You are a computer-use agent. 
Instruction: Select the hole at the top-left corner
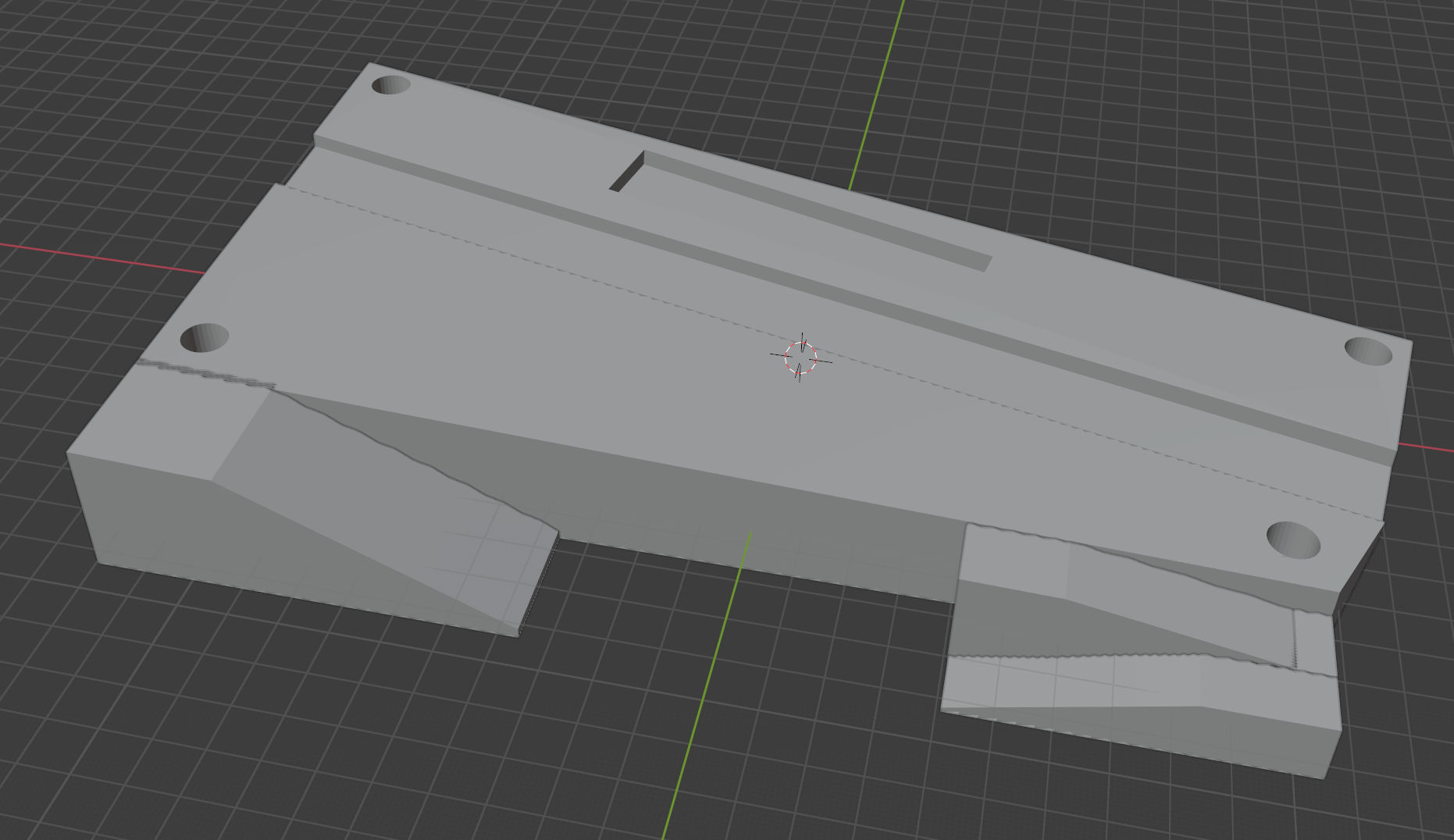click(390, 84)
